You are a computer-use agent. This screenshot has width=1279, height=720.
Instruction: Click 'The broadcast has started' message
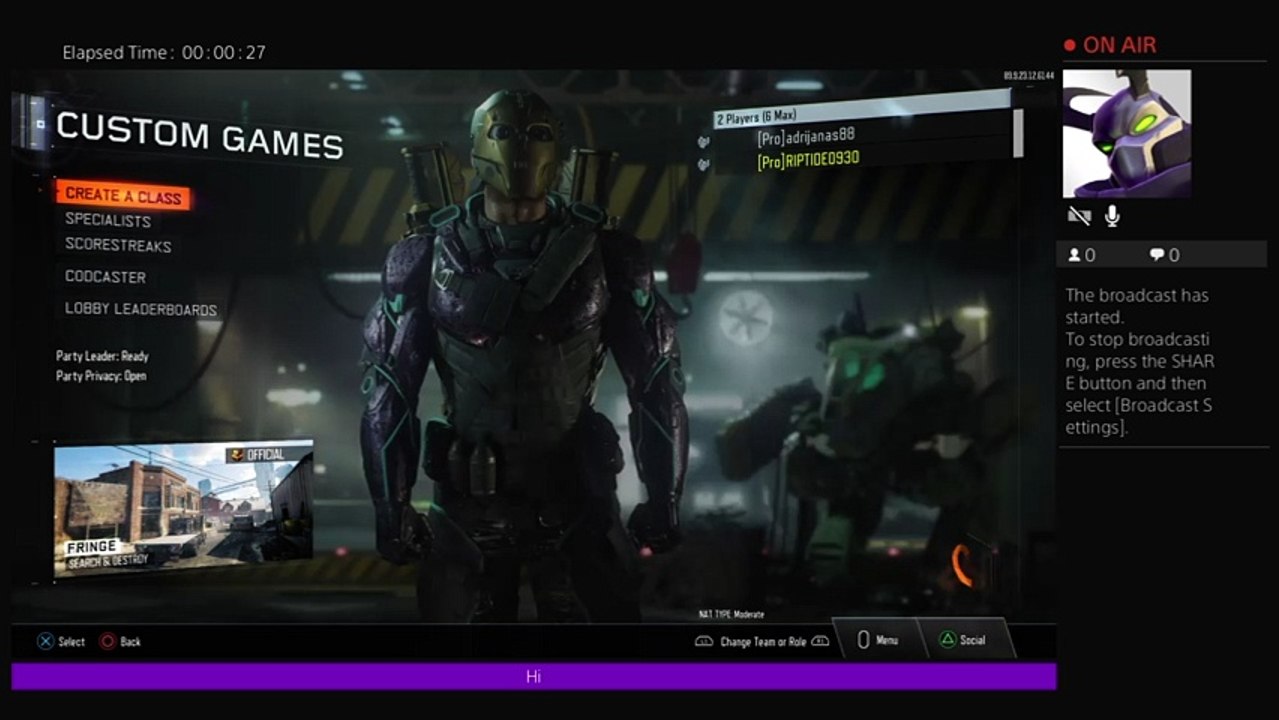(1137, 306)
